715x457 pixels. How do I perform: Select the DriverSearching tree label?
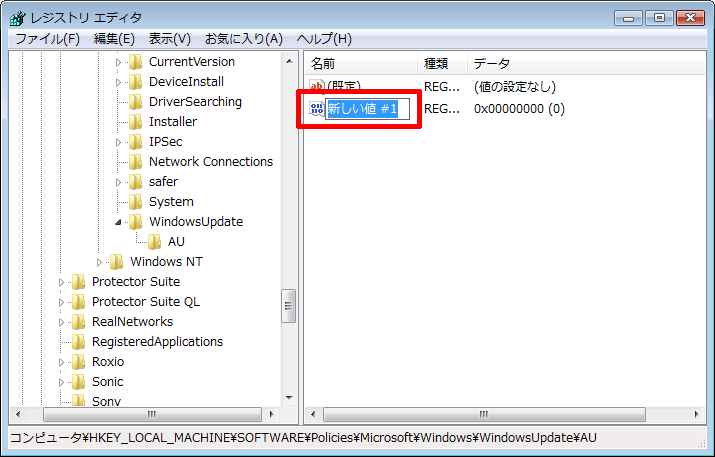coord(195,102)
